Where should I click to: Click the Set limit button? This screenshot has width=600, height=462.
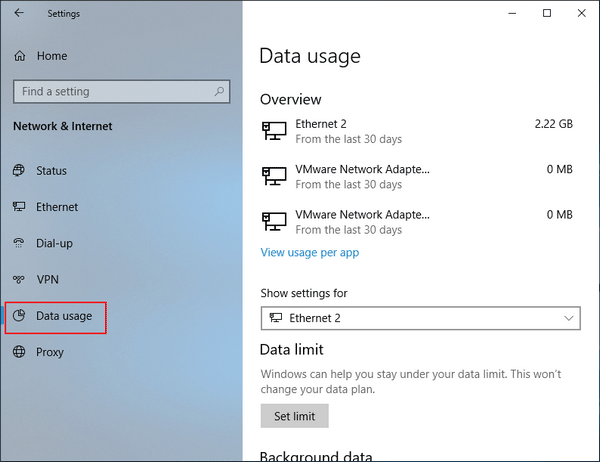coord(295,416)
